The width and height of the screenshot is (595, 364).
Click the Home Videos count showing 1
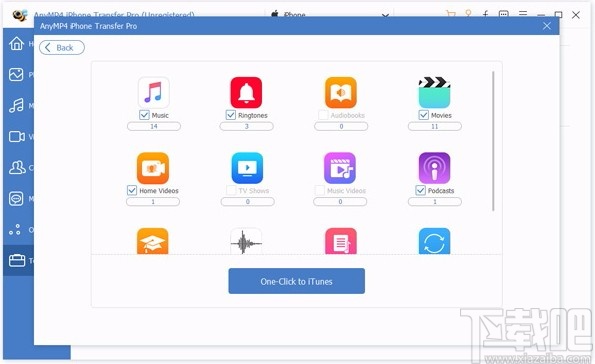pos(153,202)
